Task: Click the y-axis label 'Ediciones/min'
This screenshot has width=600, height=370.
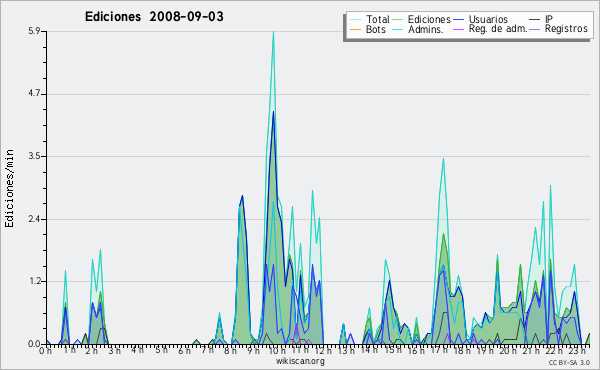Action: [x=9, y=188]
